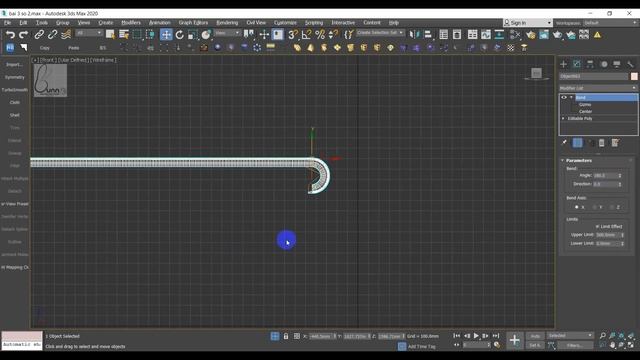Toggle the Limit Effect checkbox
This screenshot has width=640, height=360.
[597, 227]
